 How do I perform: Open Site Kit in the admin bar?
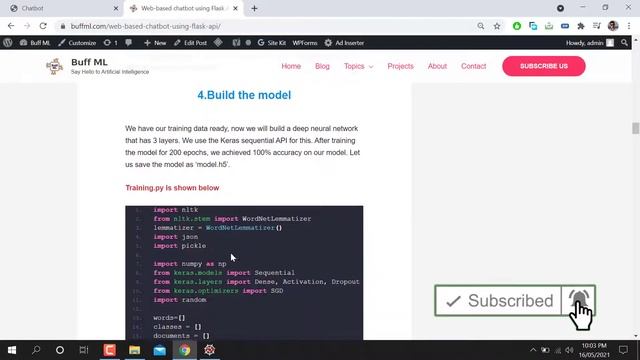272,43
